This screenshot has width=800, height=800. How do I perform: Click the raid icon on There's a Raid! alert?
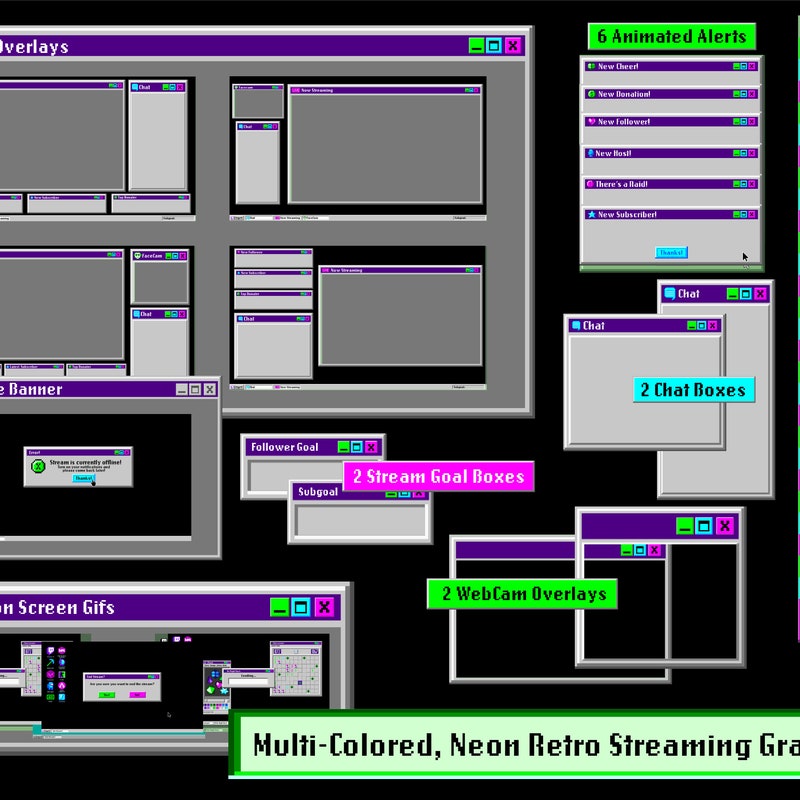[590, 183]
